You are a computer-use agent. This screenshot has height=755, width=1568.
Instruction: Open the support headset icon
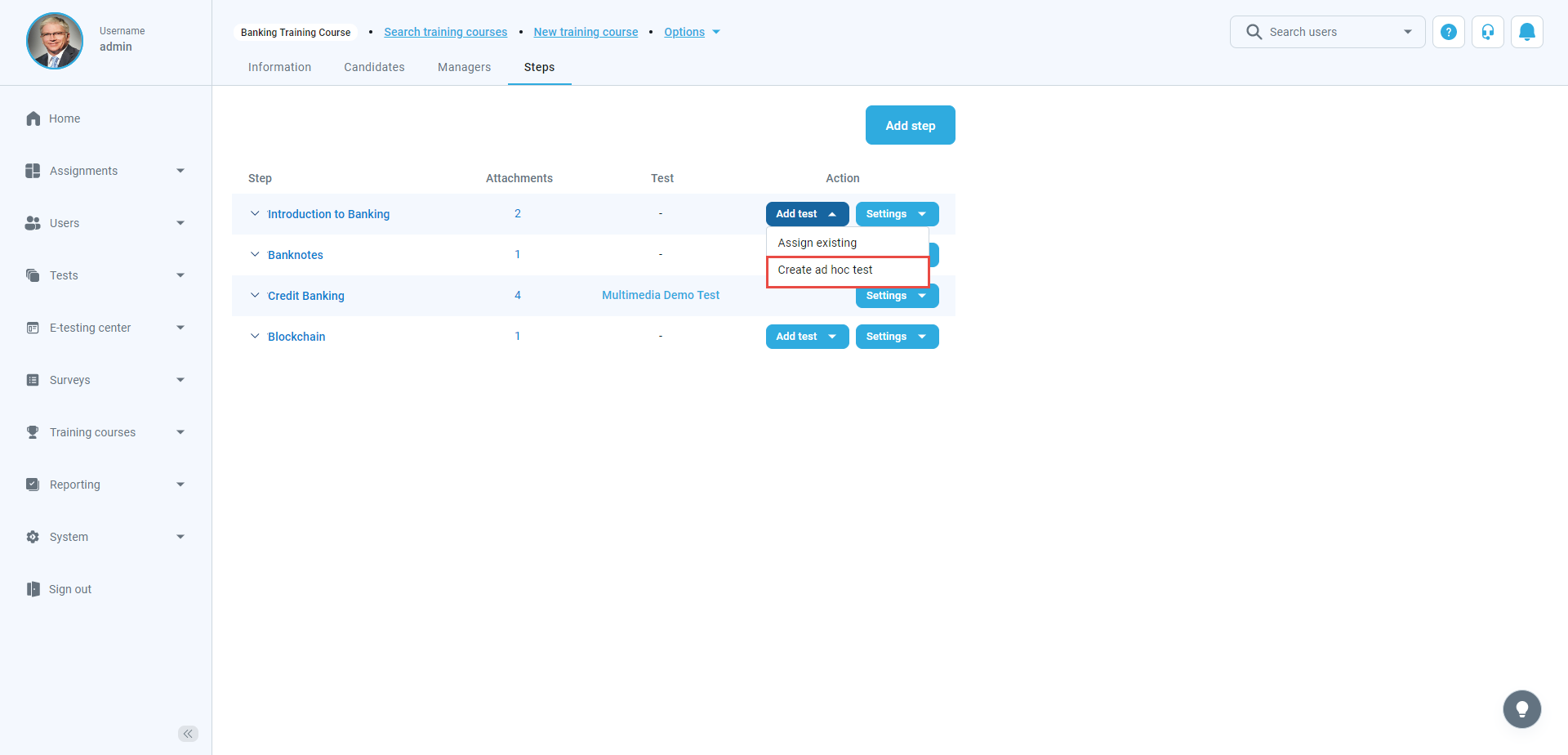[x=1487, y=32]
